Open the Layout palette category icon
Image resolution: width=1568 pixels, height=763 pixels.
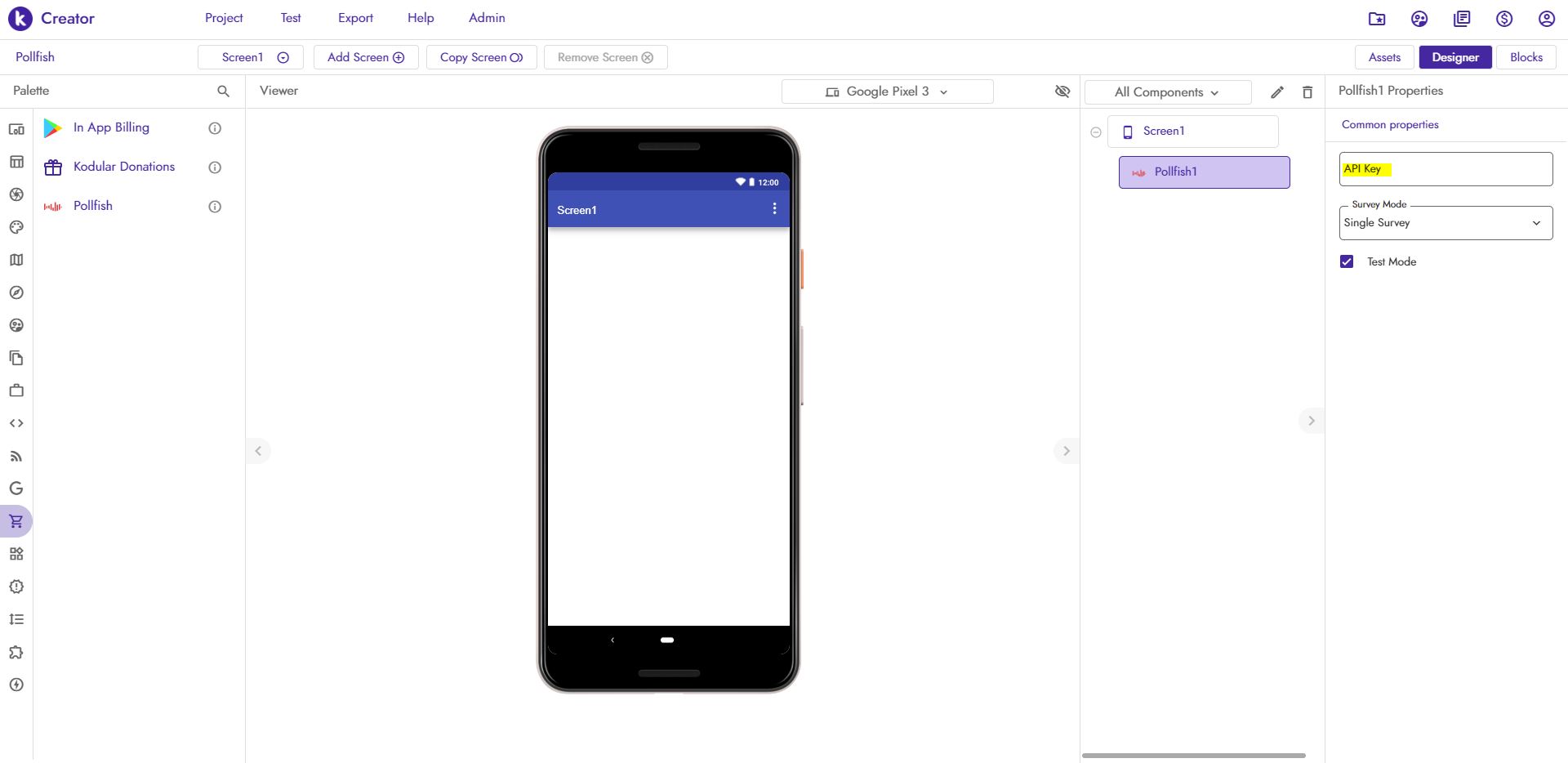[x=16, y=162]
